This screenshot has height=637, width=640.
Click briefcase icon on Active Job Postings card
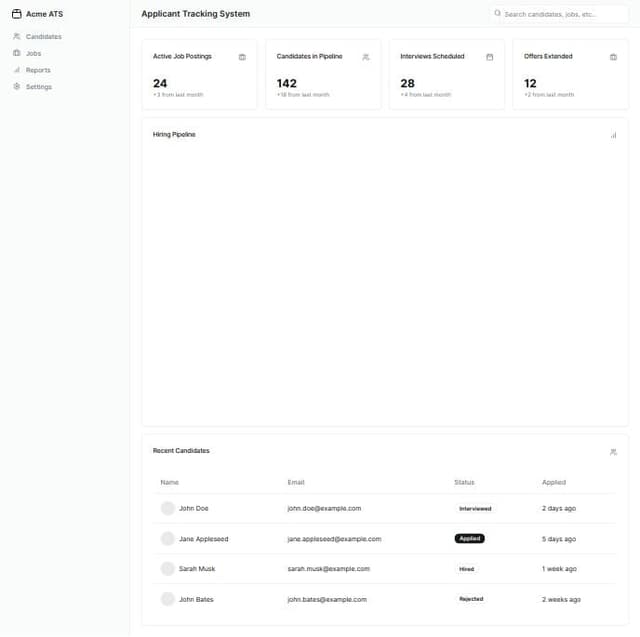(x=242, y=57)
